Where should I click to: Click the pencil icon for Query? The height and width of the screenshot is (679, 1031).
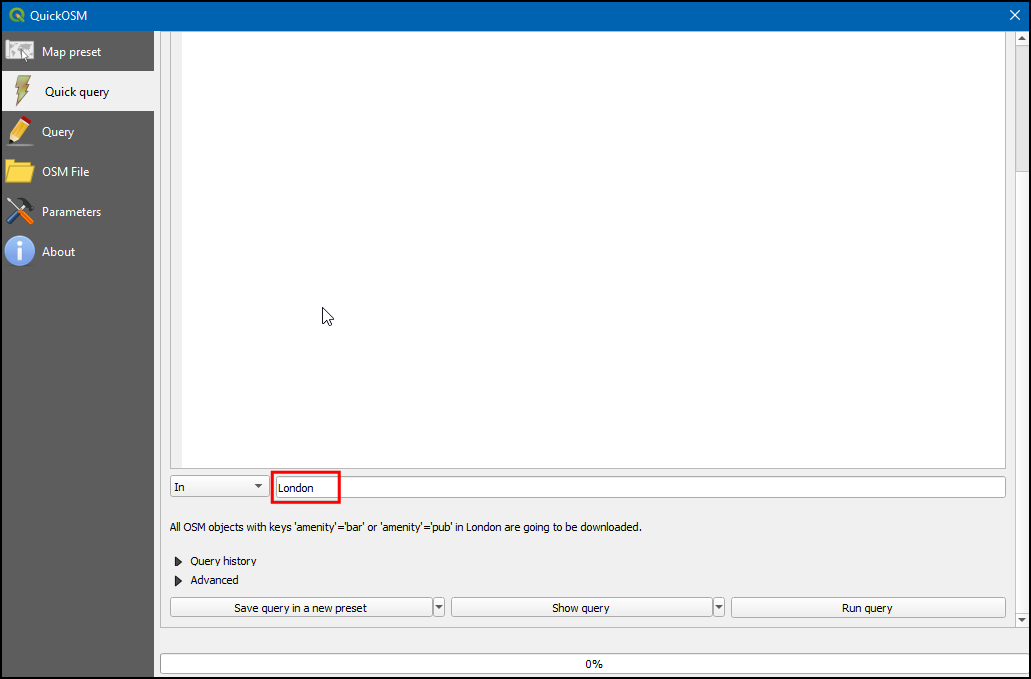pyautogui.click(x=20, y=131)
